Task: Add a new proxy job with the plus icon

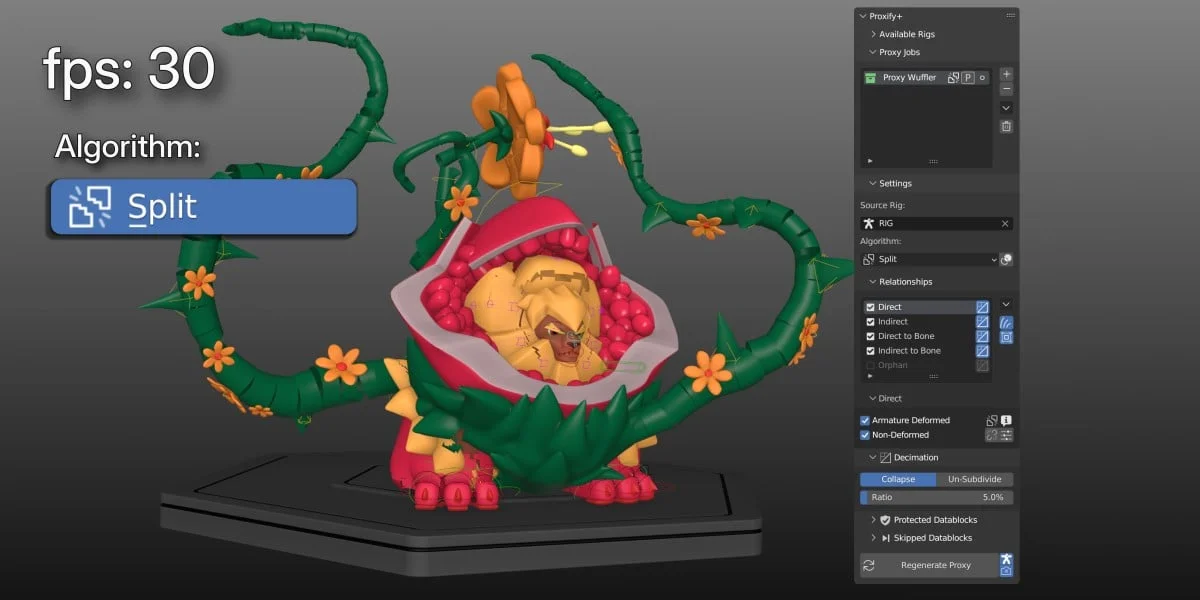Action: point(1005,72)
